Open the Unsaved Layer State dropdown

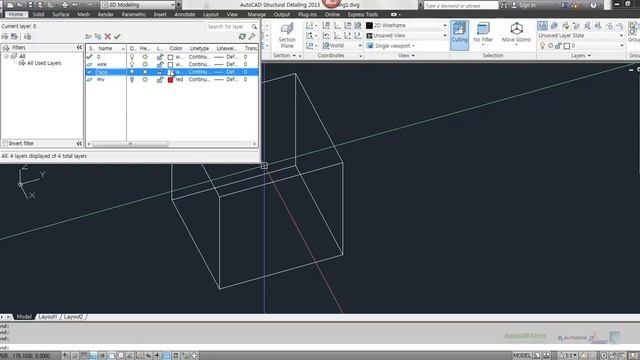click(x=621, y=36)
